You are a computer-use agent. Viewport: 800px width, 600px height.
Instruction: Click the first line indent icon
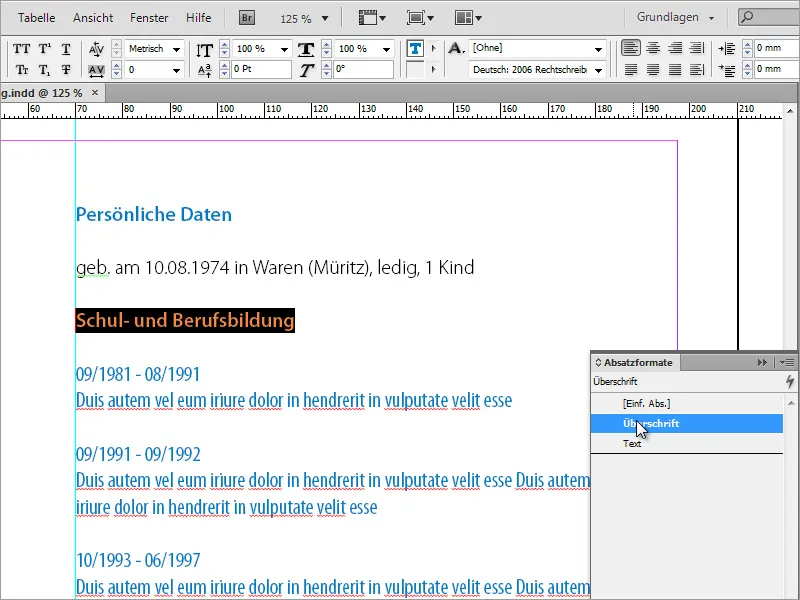pos(727,70)
